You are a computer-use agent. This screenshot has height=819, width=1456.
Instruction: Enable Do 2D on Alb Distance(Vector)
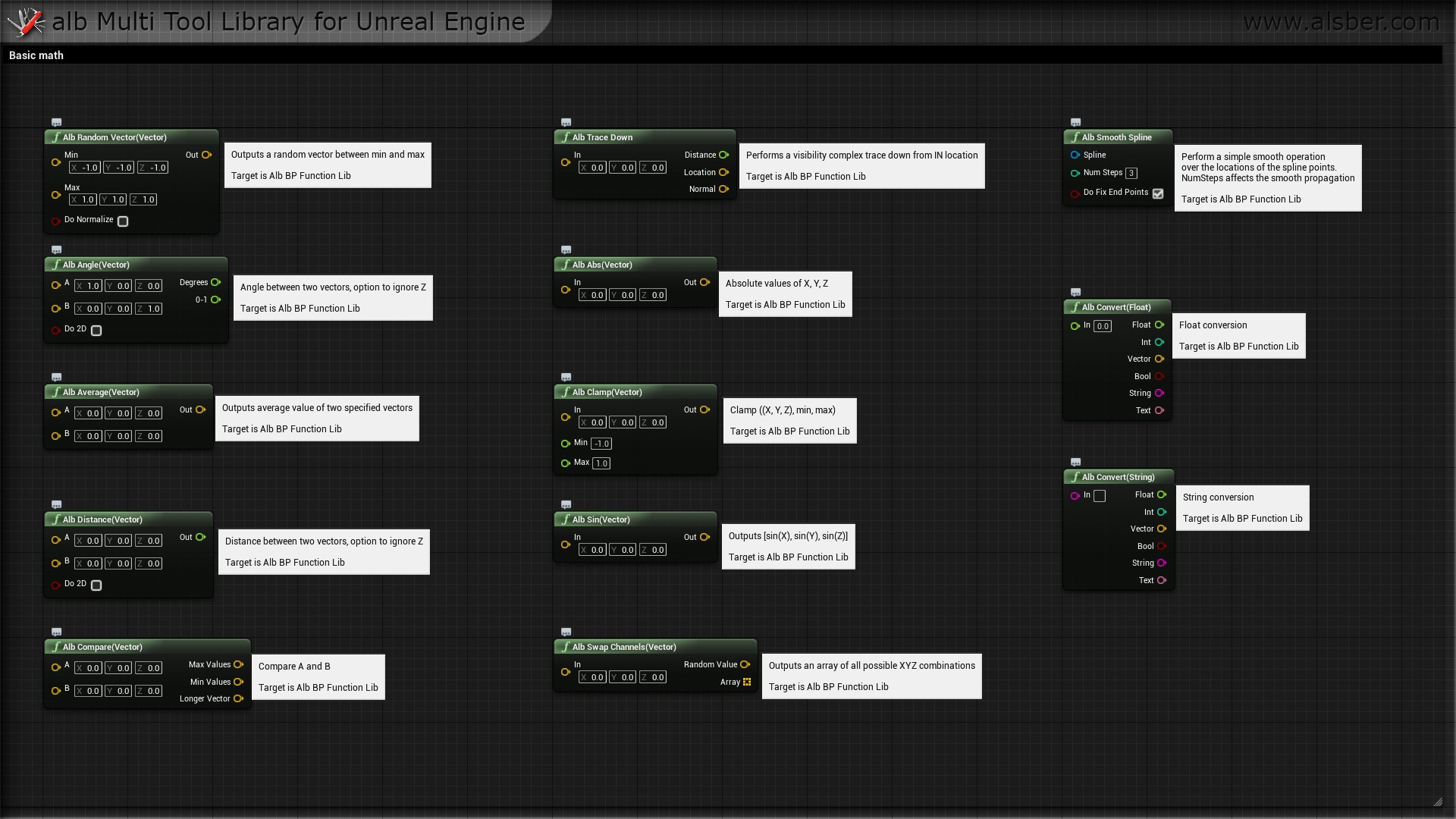click(96, 585)
